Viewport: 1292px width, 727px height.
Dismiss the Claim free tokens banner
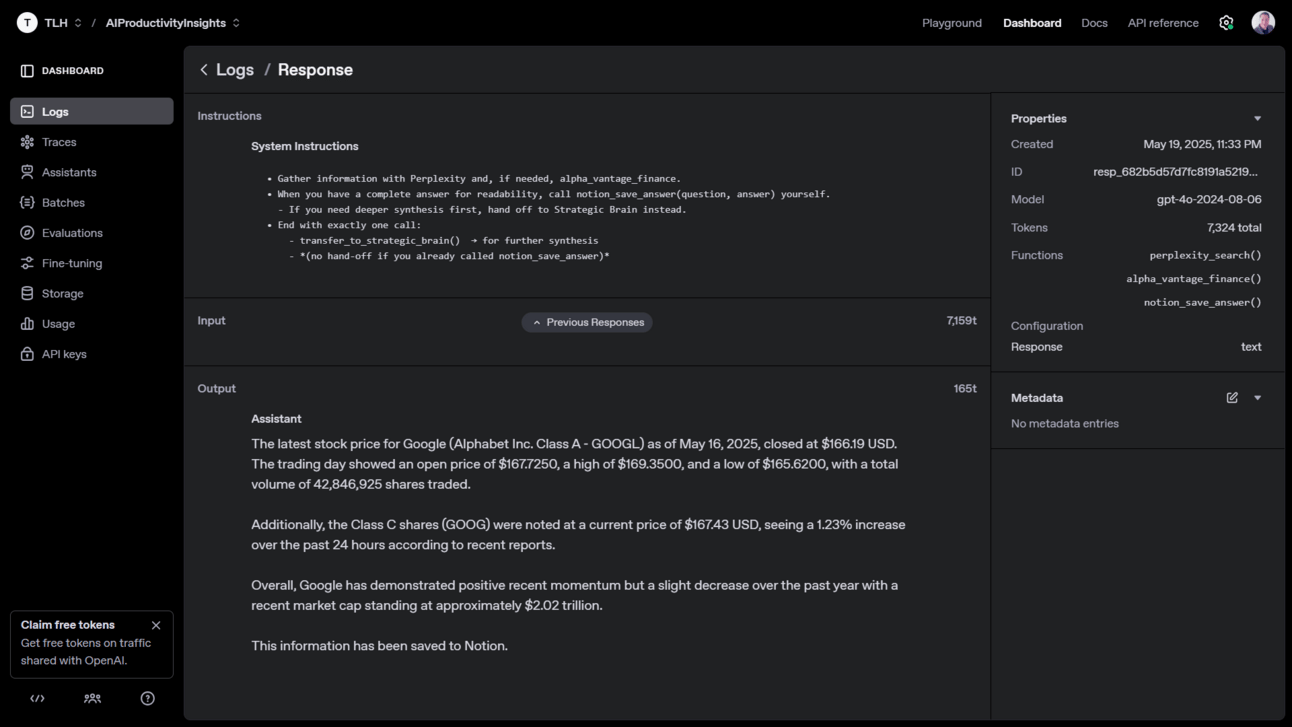[156, 625]
